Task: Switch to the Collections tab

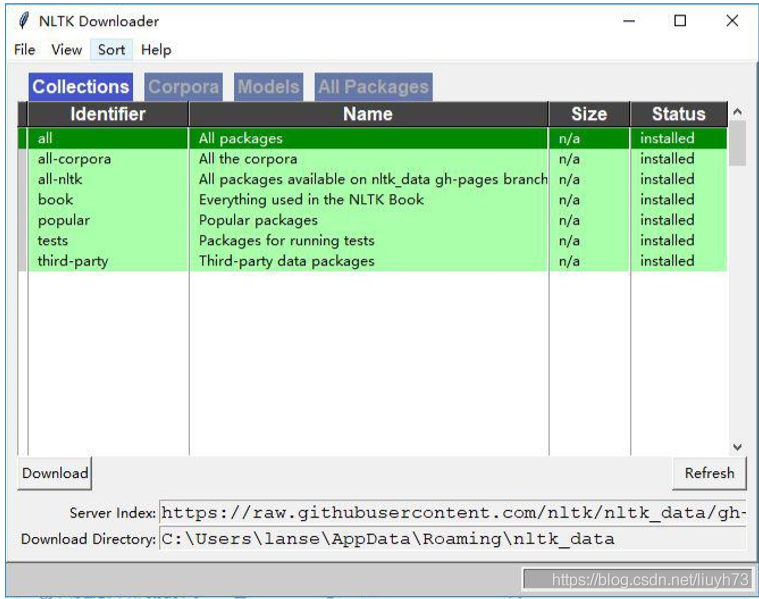Action: [80, 87]
